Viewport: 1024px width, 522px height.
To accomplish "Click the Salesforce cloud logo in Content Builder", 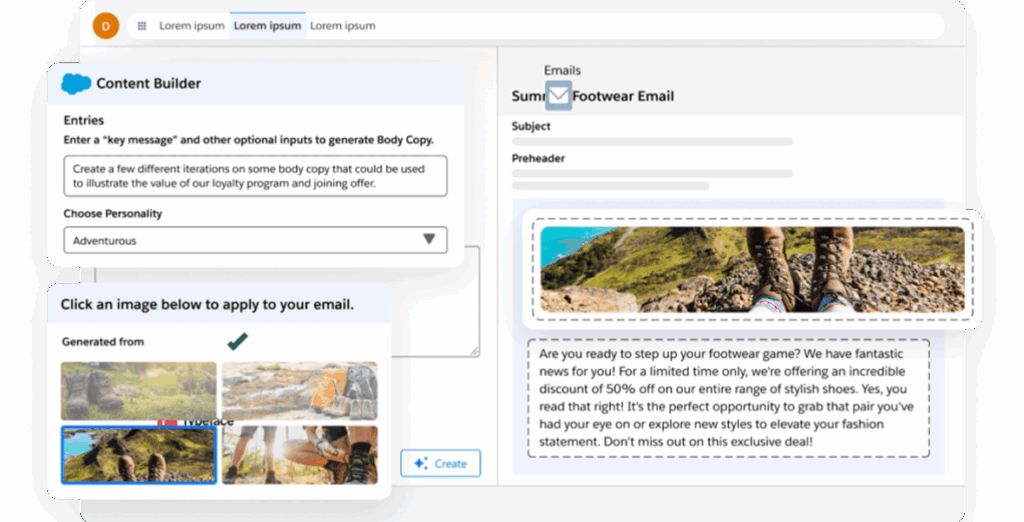I will [x=76, y=84].
